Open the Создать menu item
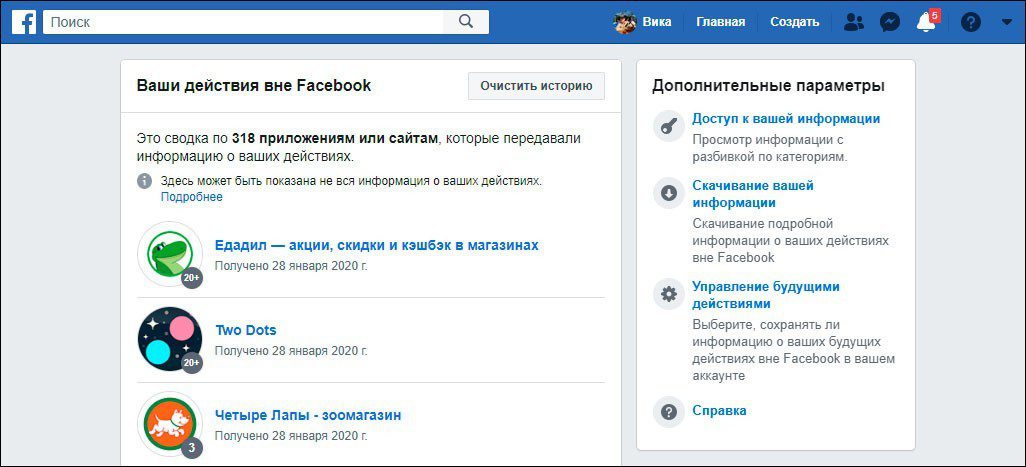Image resolution: width=1026 pixels, height=467 pixels. point(794,22)
